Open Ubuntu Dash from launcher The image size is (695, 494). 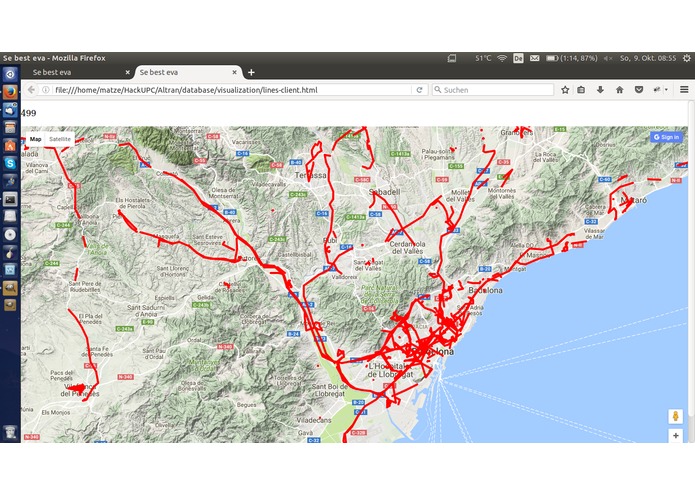pyautogui.click(x=10, y=74)
